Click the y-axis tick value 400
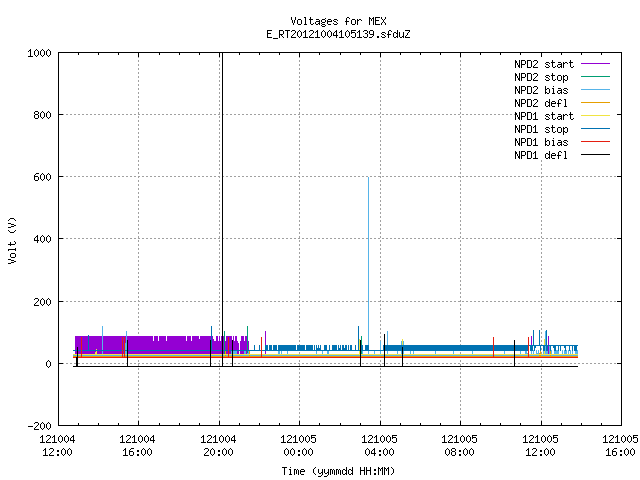The width and height of the screenshot is (640, 480). click(x=42, y=239)
